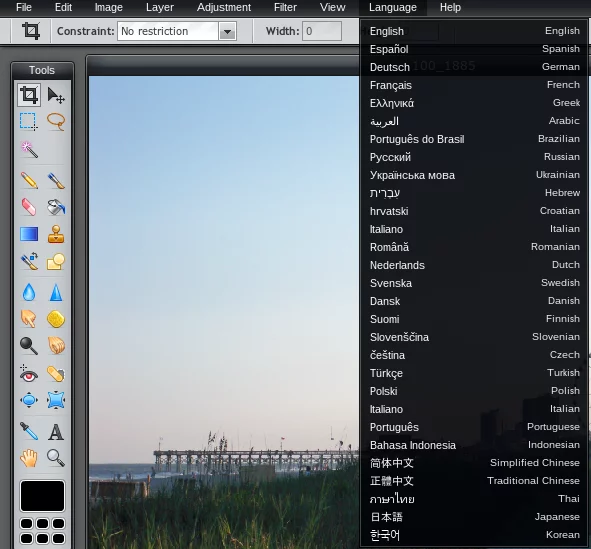The image size is (591, 549).
Task: Select the Magic Wand tool
Action: click(29, 150)
